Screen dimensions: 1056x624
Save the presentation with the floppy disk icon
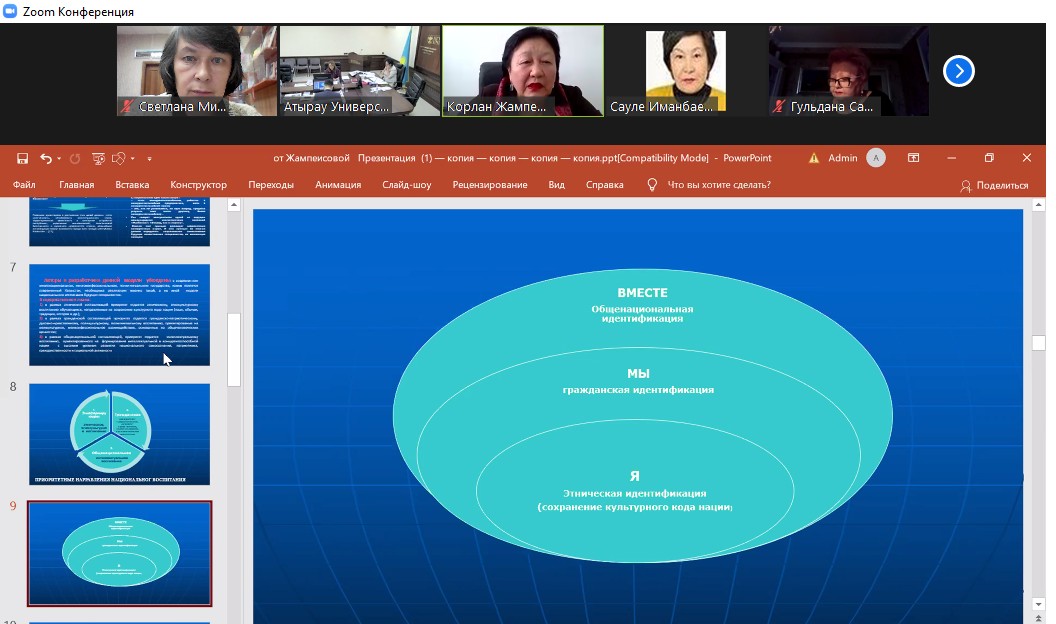coord(22,158)
